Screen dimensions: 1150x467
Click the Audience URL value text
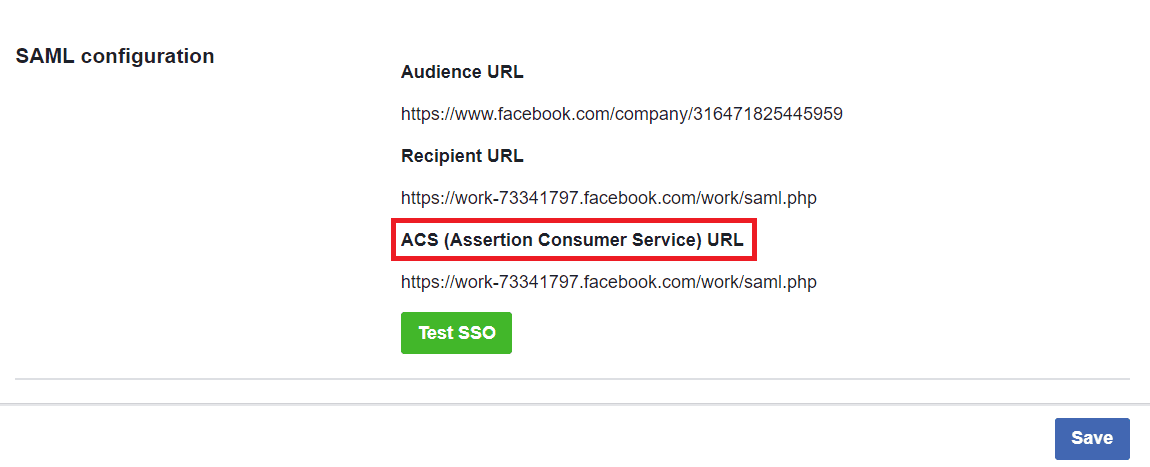click(621, 114)
